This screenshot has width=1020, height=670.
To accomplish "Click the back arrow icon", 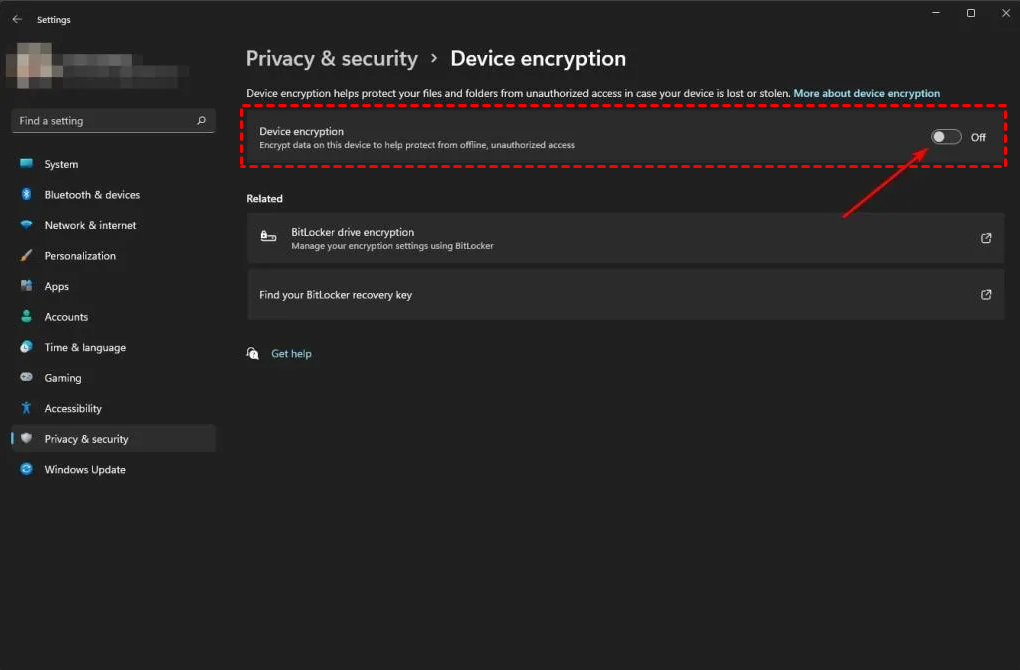I will pos(17,19).
